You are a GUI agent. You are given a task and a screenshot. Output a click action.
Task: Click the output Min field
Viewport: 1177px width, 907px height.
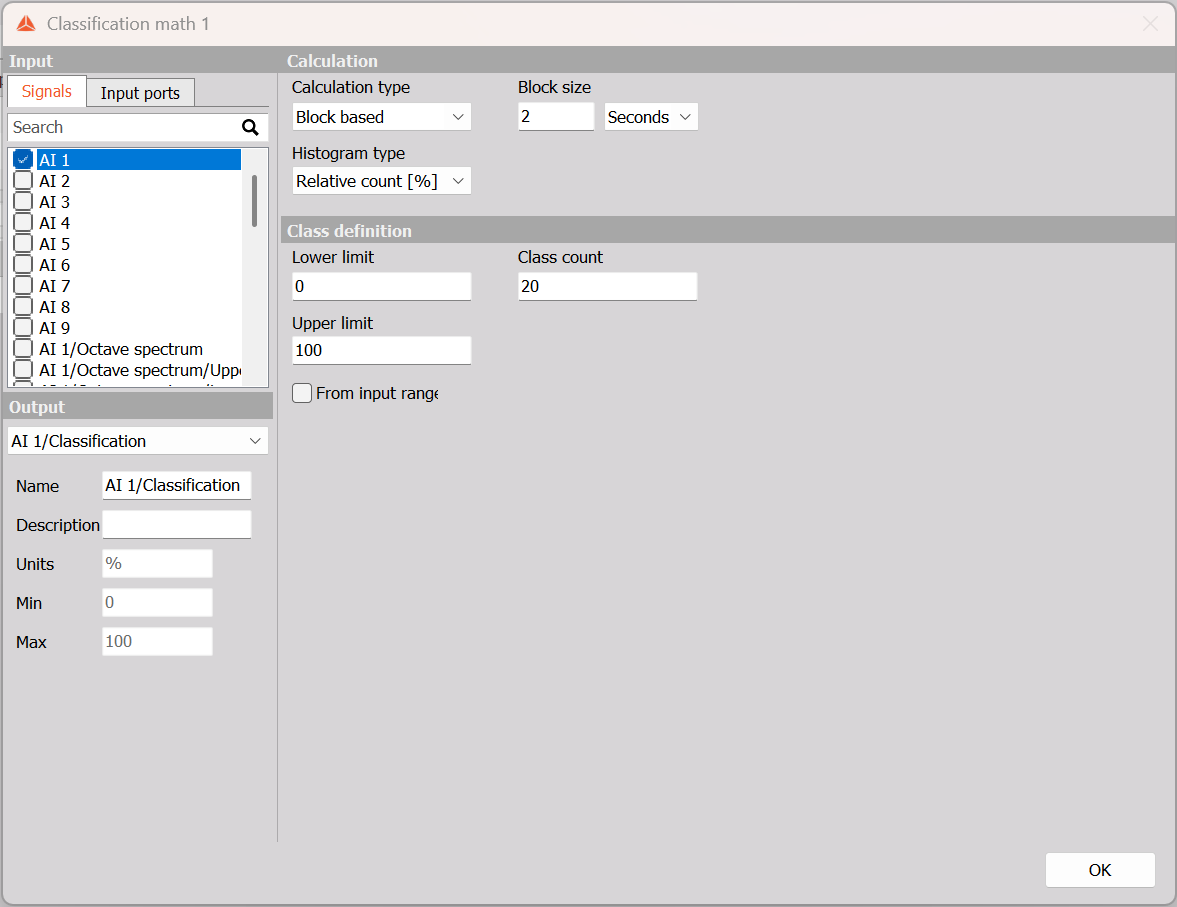click(157, 603)
